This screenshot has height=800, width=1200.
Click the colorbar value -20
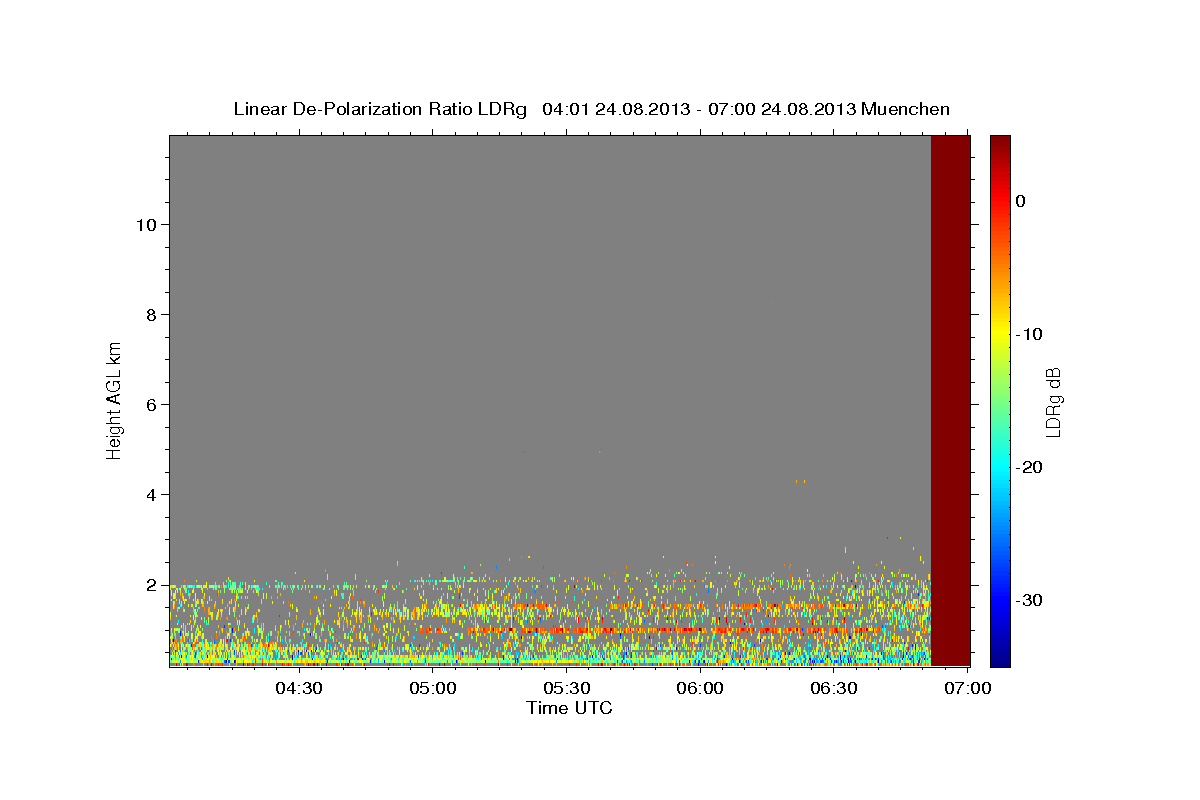pyautogui.click(x=1029, y=467)
